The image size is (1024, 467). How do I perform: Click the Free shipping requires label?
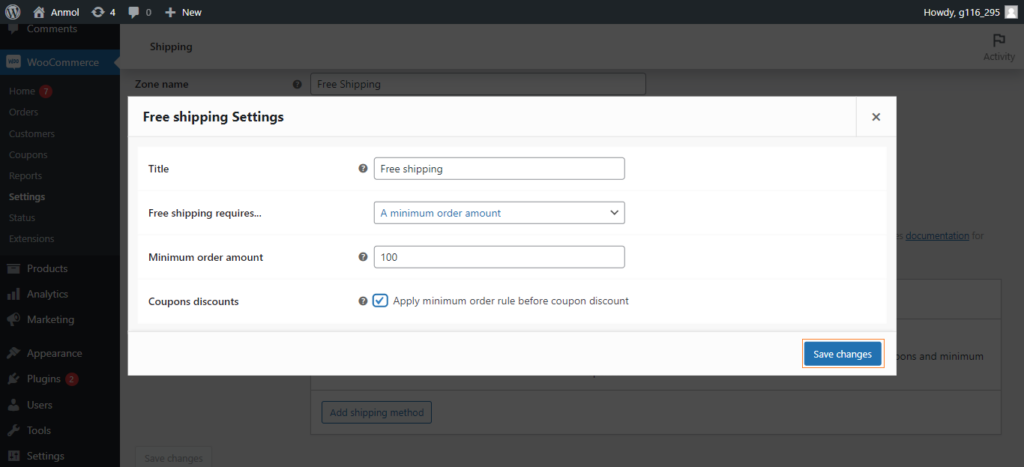point(204,213)
